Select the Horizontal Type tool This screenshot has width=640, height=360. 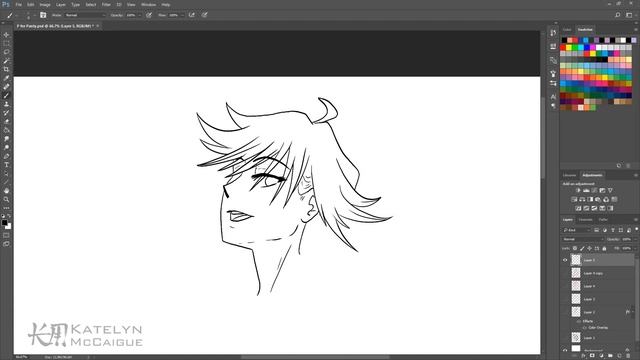click(x=6, y=165)
